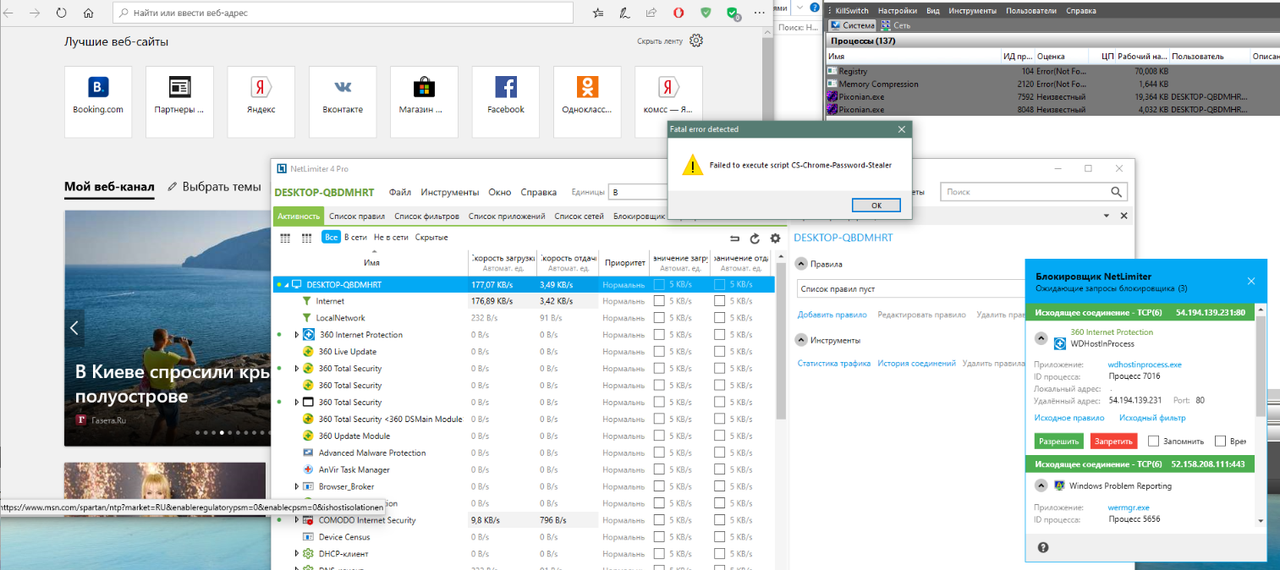Enable upload limit checkbox for Internet row

pyautogui.click(x=720, y=301)
